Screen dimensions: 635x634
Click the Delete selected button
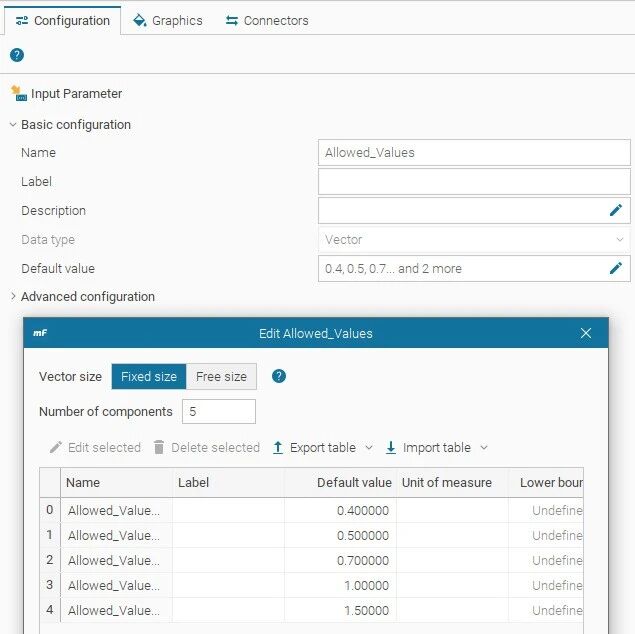pos(207,447)
